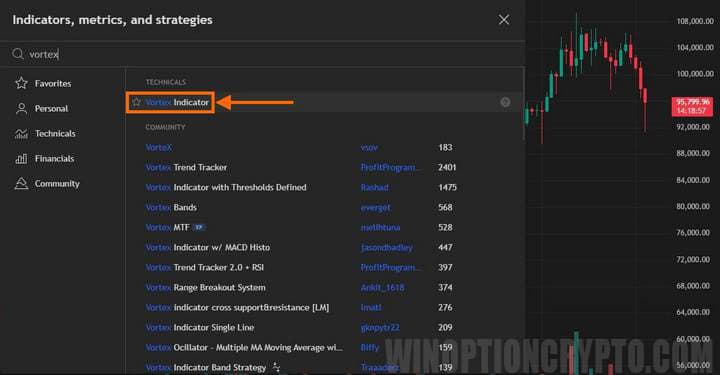Add Vortex MTF script
Screen dimensions: 720x375
[167, 227]
